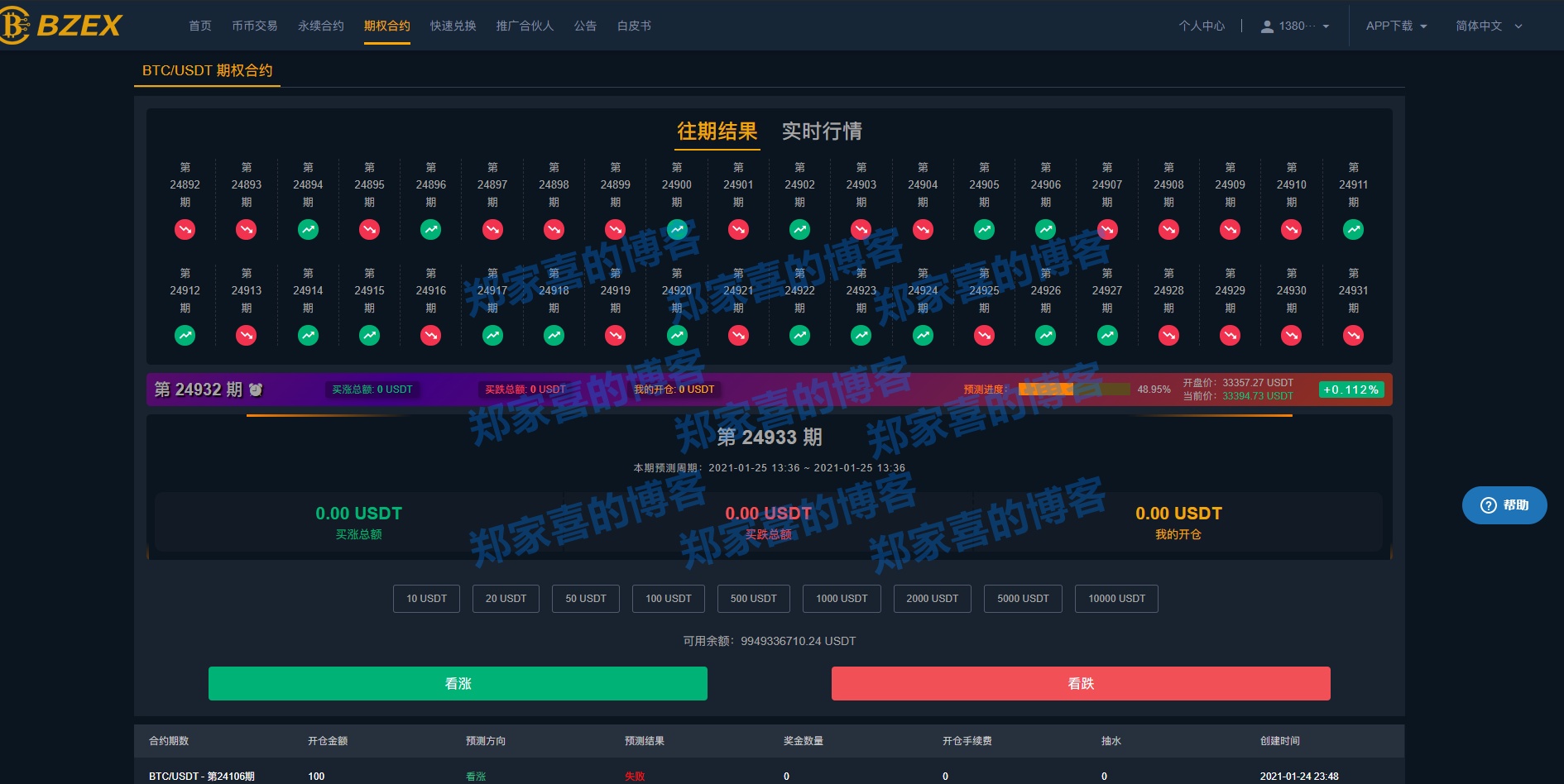
Task: Click the green uptrend icon under 第24926期
Action: click(x=1045, y=335)
